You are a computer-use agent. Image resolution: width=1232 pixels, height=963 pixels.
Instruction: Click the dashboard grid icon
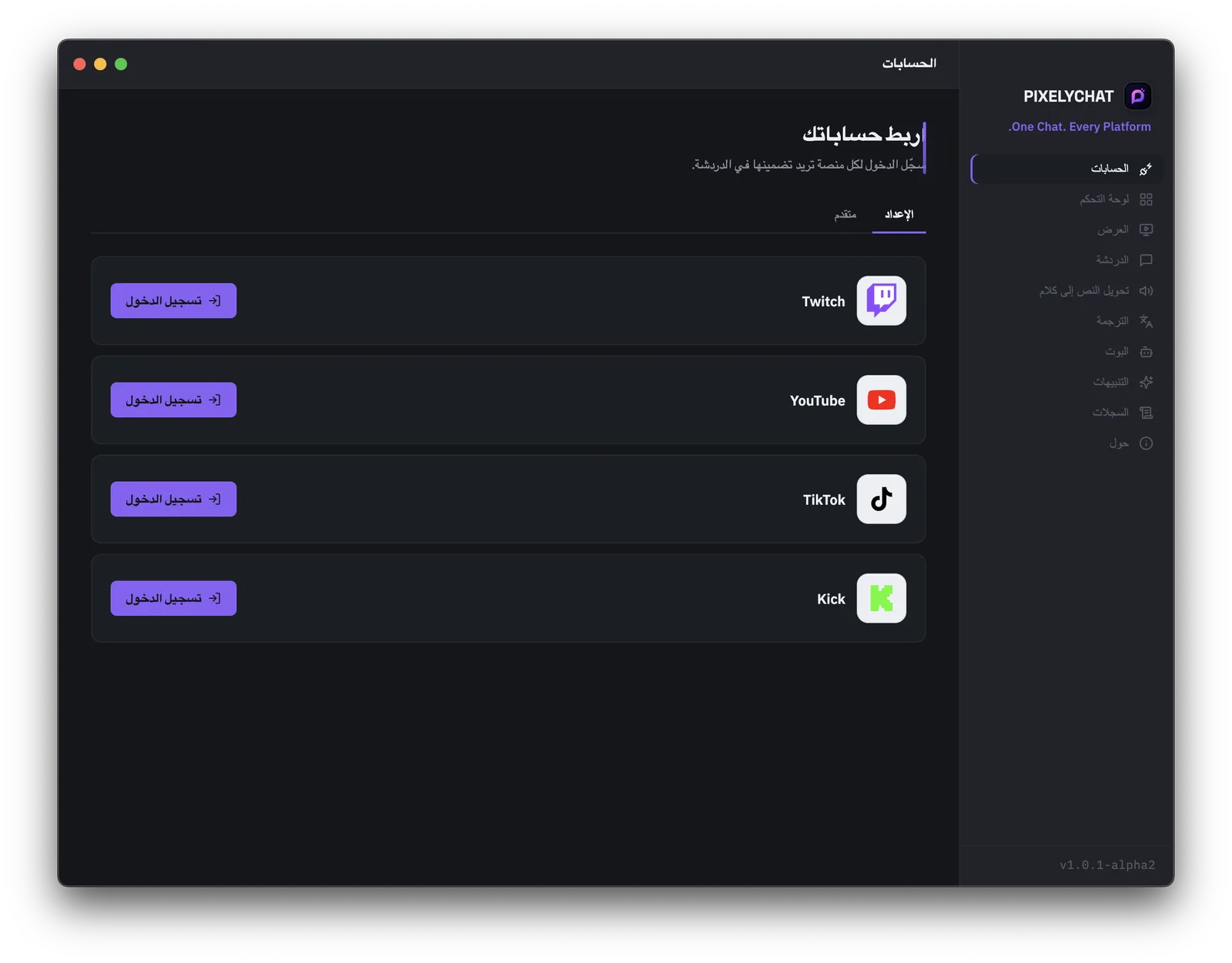click(1146, 199)
